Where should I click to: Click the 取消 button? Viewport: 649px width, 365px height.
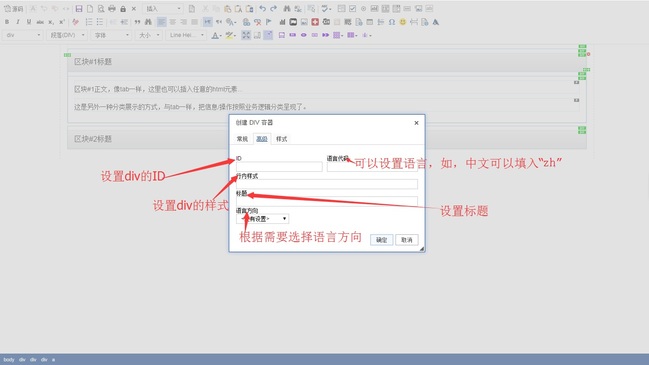click(407, 240)
